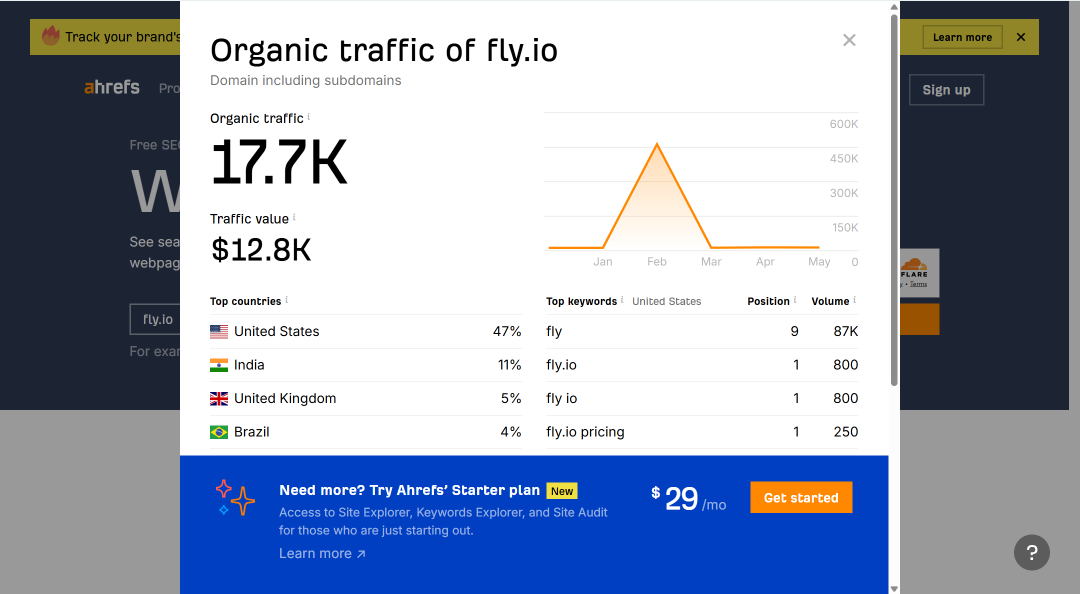
Task: Select the 'fly.io' keyword
Action: coord(561,365)
